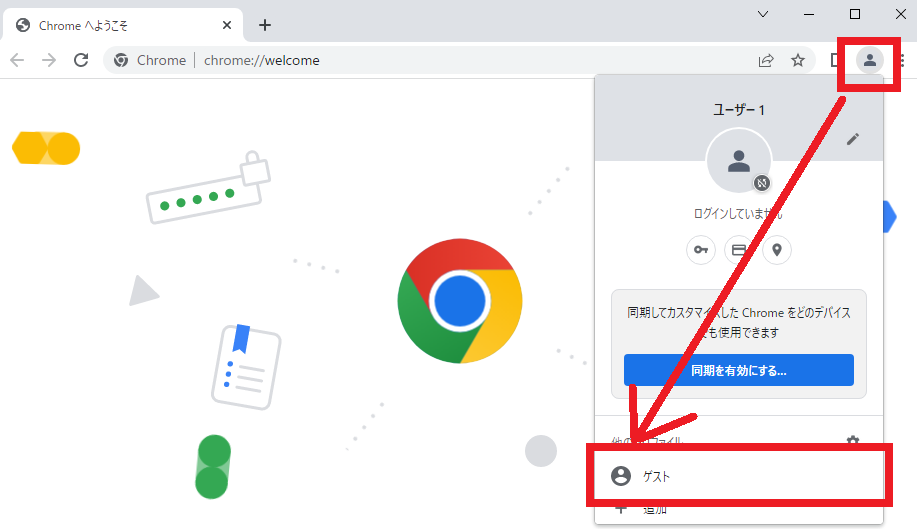Share this page icon in address bar

[766, 60]
